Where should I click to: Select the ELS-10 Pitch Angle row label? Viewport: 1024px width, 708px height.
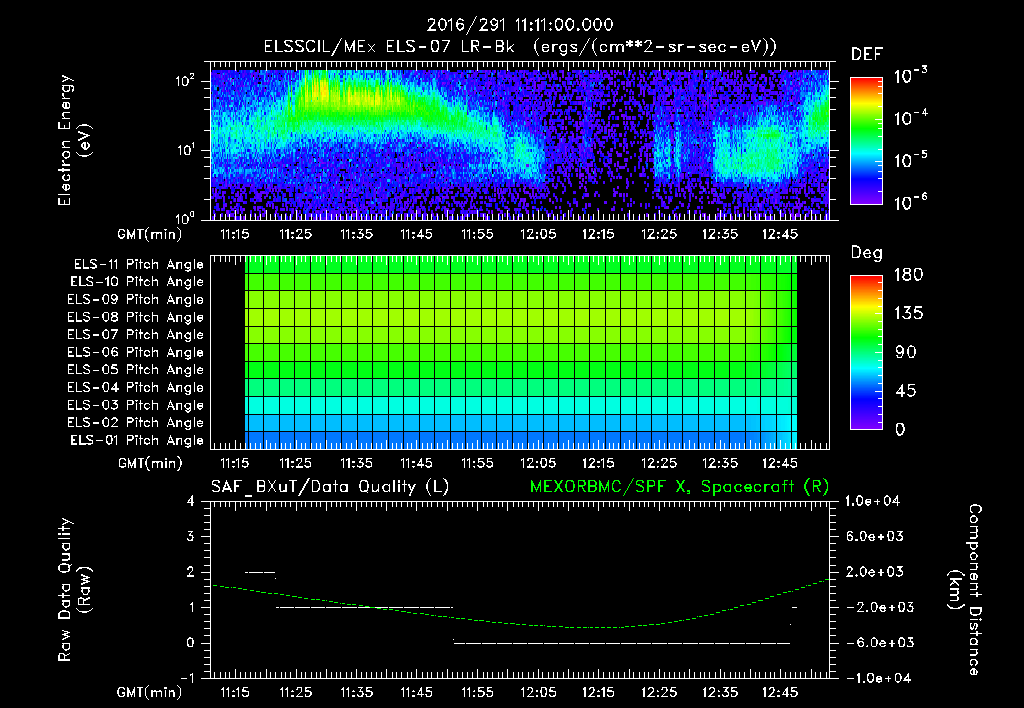137,282
